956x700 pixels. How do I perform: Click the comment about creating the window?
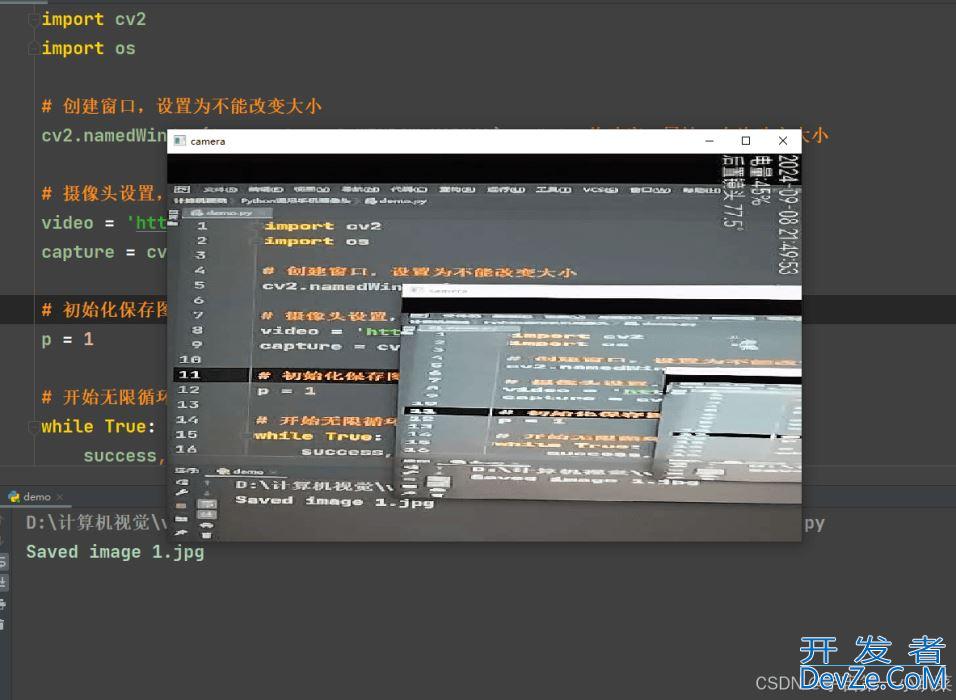[182, 106]
